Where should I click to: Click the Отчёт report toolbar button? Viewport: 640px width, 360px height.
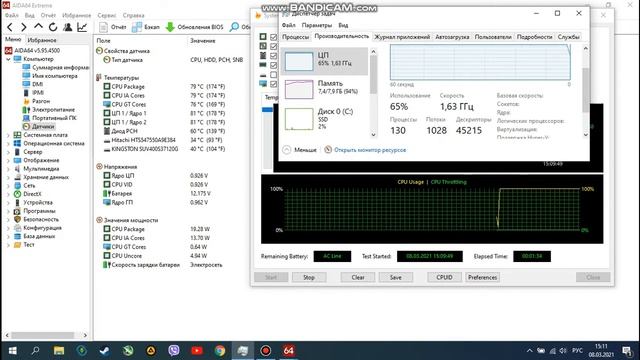tap(113, 27)
